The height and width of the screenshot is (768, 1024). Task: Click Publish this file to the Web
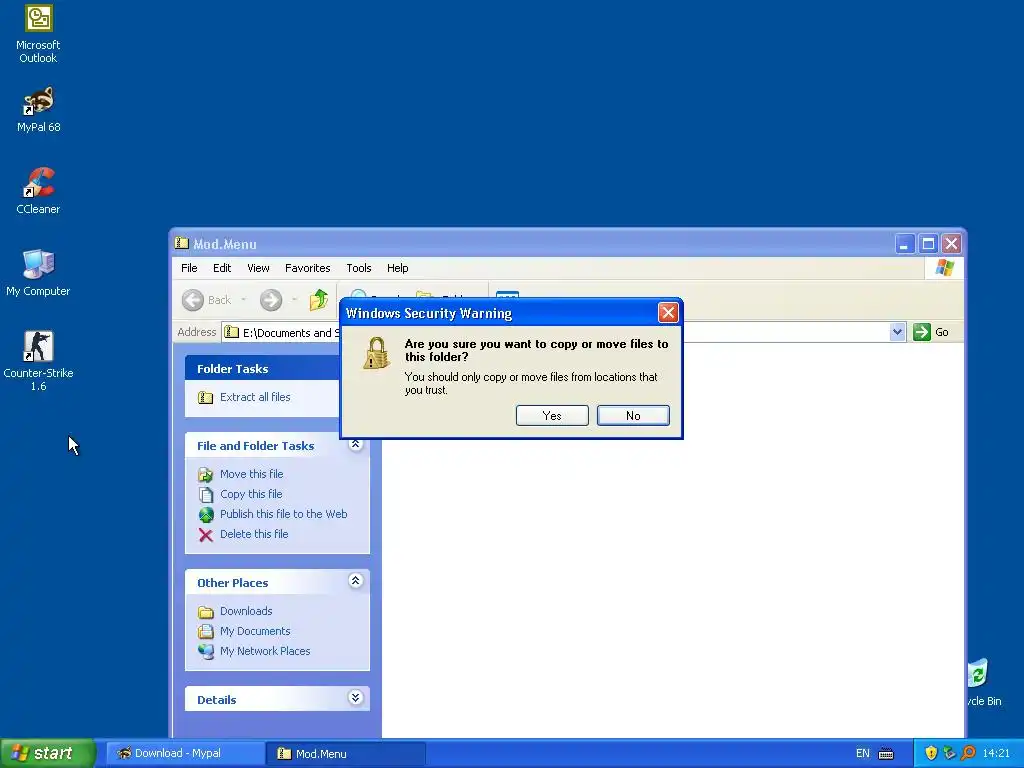(283, 514)
